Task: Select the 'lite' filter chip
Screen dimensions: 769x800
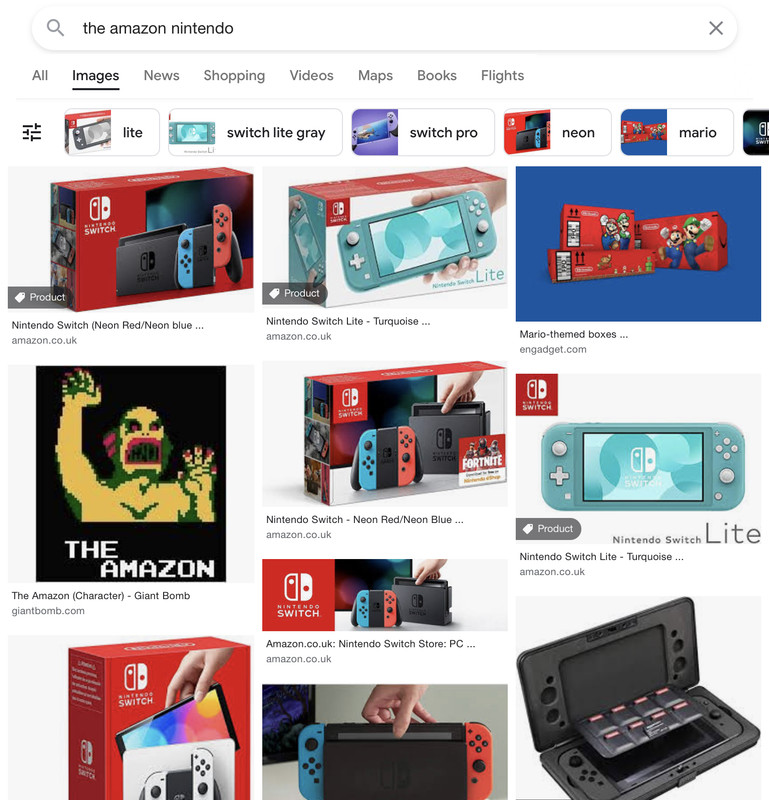Action: point(112,132)
